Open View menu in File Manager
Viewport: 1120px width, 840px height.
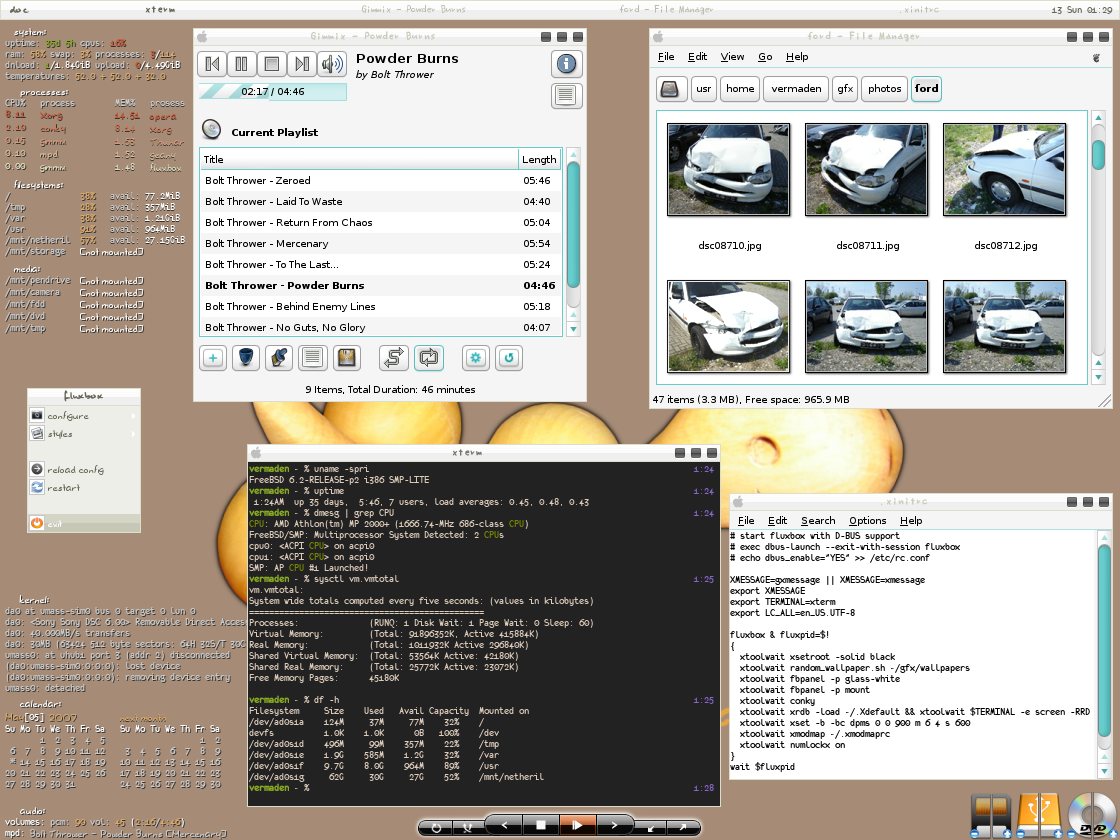coord(732,56)
